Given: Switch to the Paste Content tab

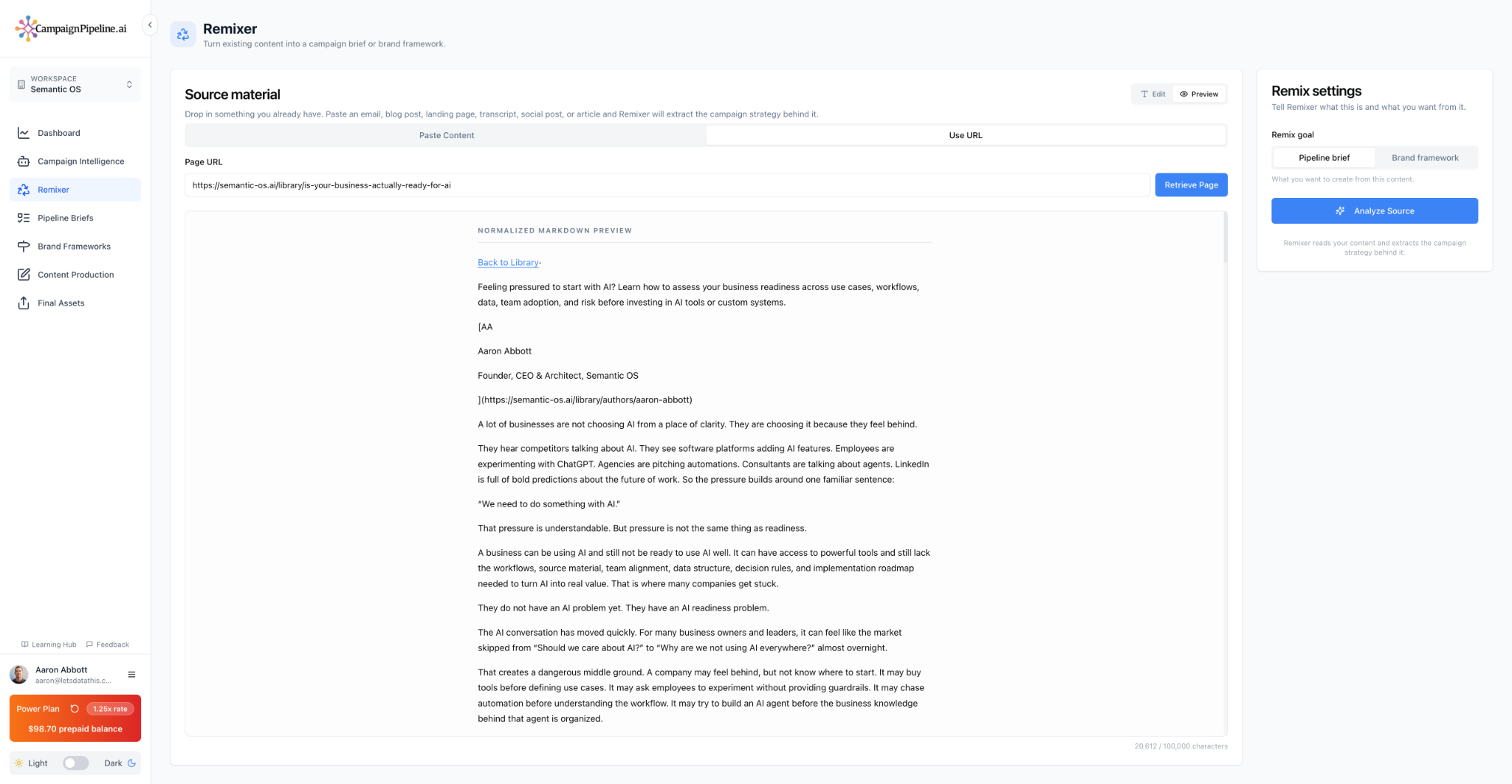Looking at the screenshot, I should 446,135.
